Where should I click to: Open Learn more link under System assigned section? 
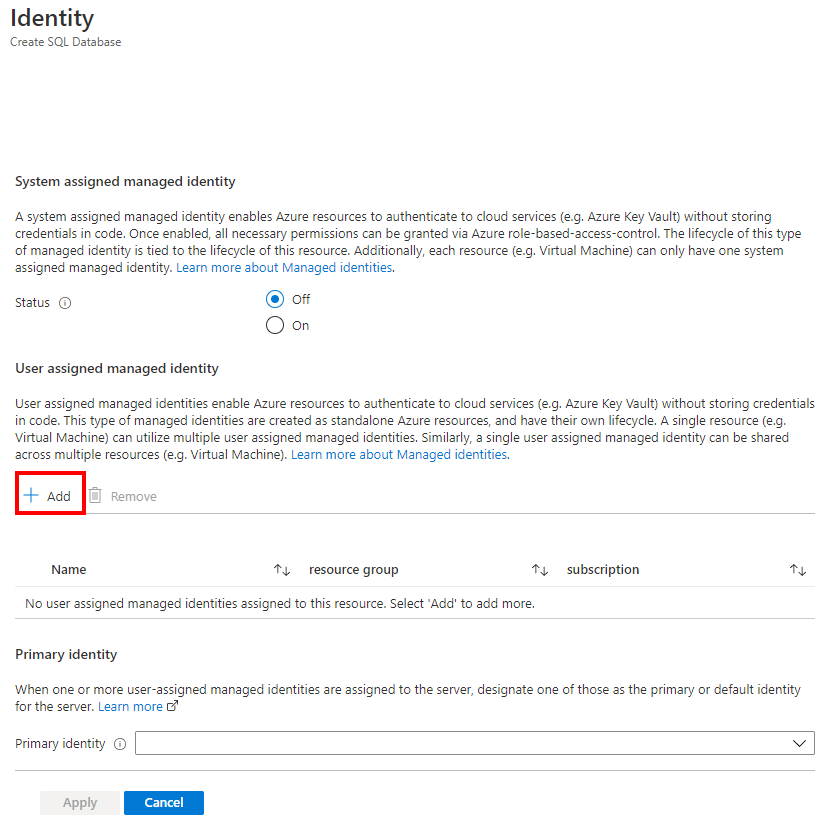(x=284, y=267)
